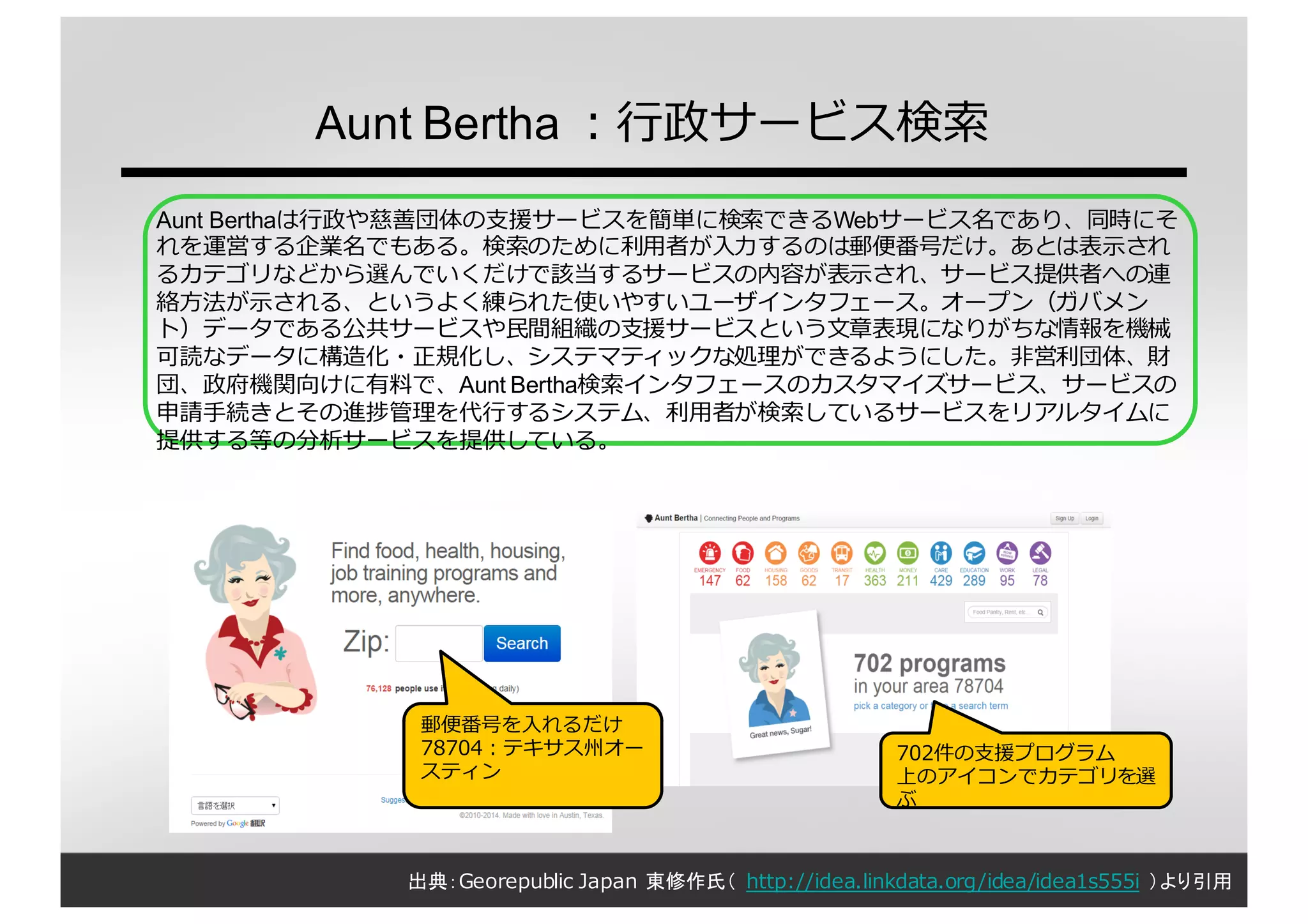Click the 'Great news, Sugar!' card
This screenshot has height=924, width=1308.
coord(775,685)
